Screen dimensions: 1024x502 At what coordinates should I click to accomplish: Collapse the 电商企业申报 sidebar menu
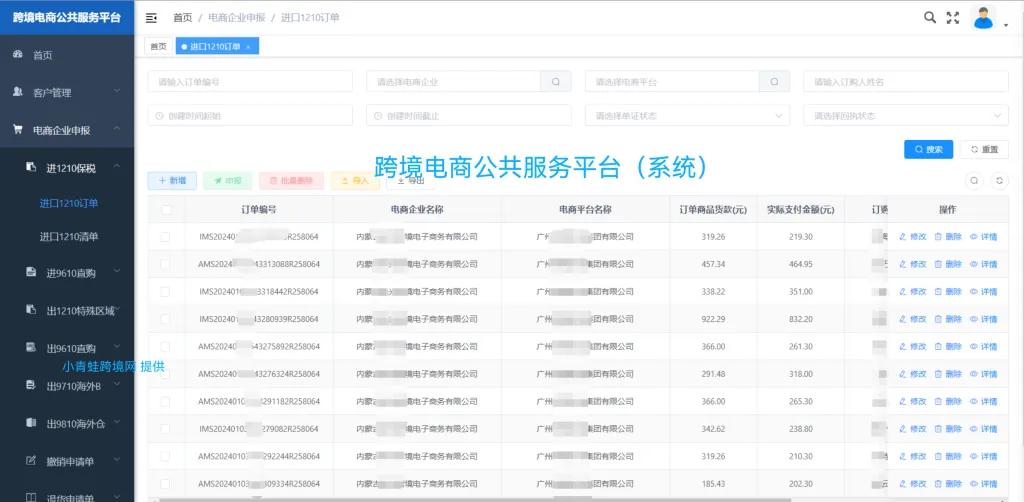67,130
